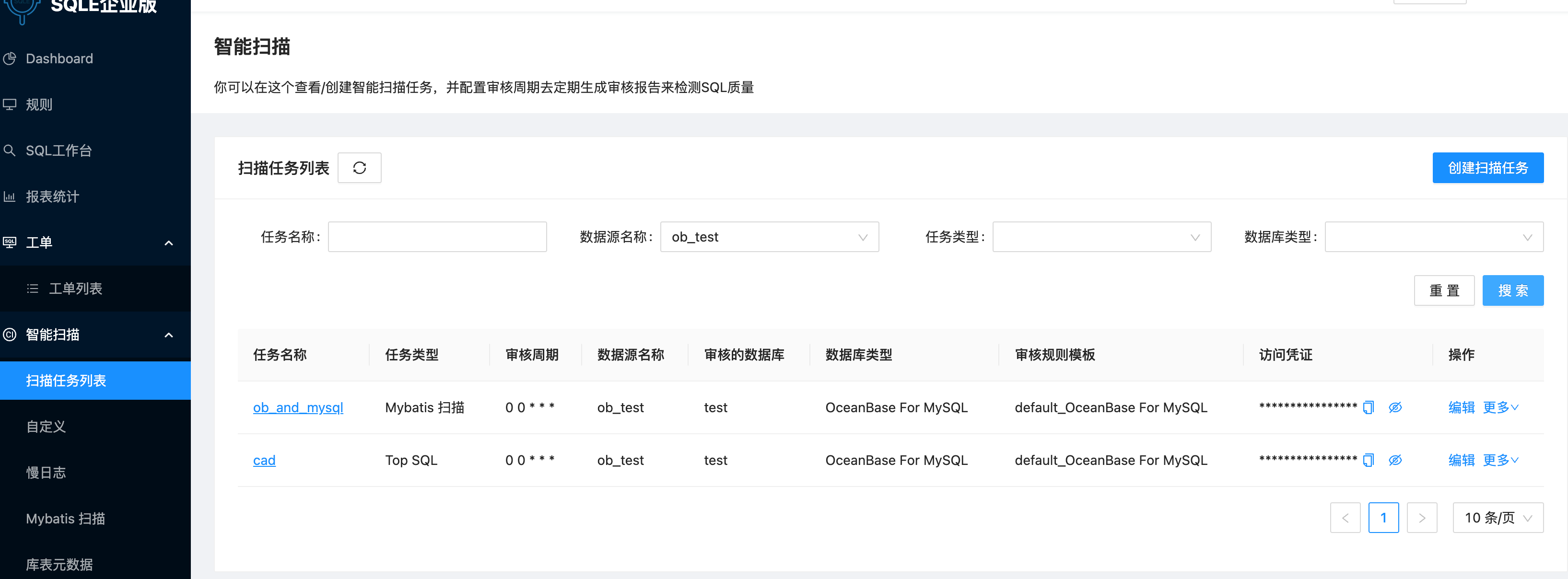Screen dimensions: 1568x579
Task: Open the 数据库类型 filter dropdown
Action: [x=1434, y=237]
